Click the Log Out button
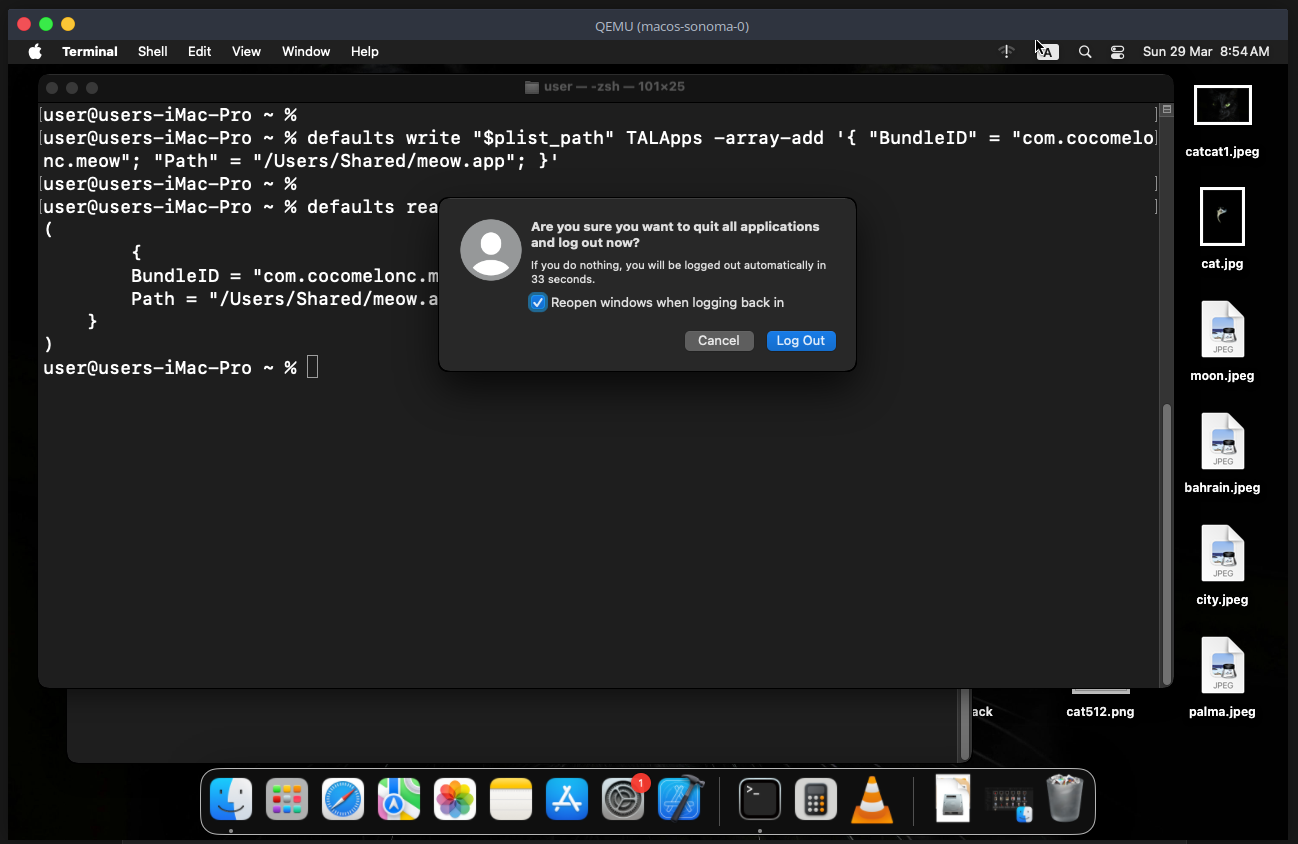The width and height of the screenshot is (1298, 844). (800, 341)
